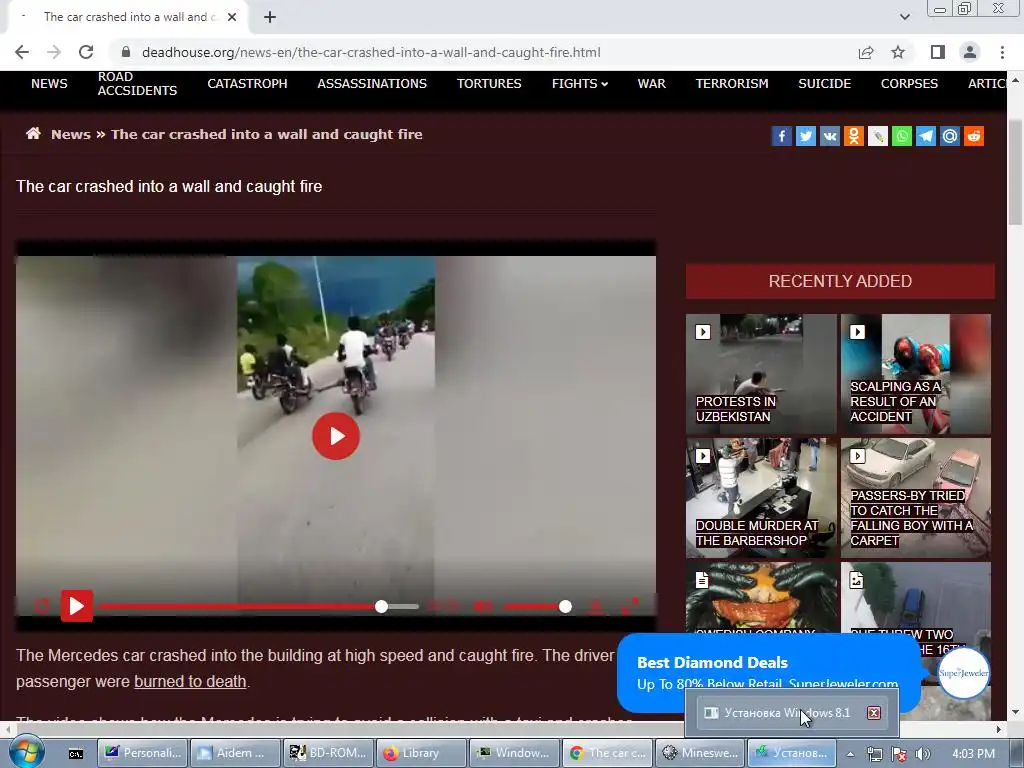Image resolution: width=1024 pixels, height=768 pixels.
Task: Click the replay icon in video controls
Action: (42, 606)
